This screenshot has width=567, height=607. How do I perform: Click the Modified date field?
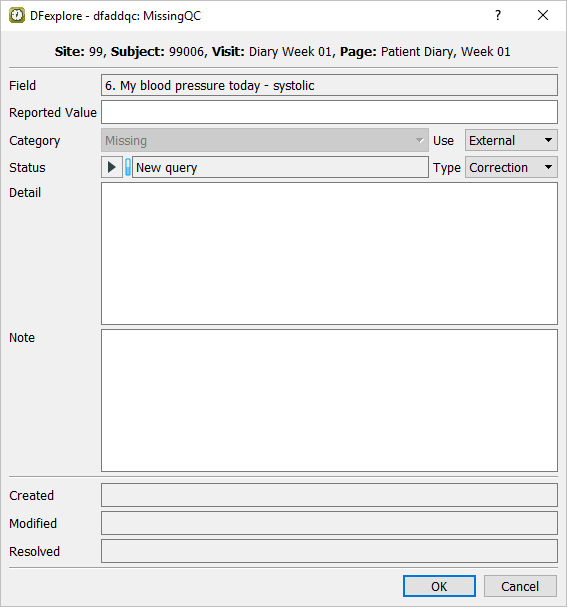329,523
